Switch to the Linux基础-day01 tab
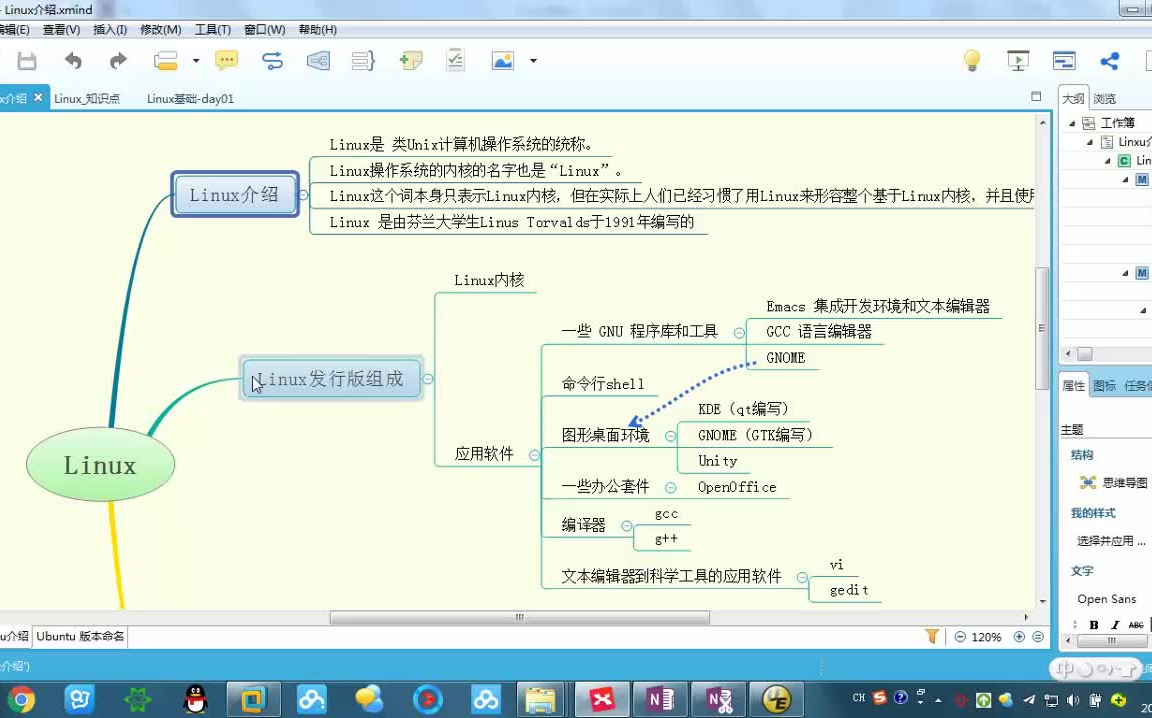 [x=188, y=99]
